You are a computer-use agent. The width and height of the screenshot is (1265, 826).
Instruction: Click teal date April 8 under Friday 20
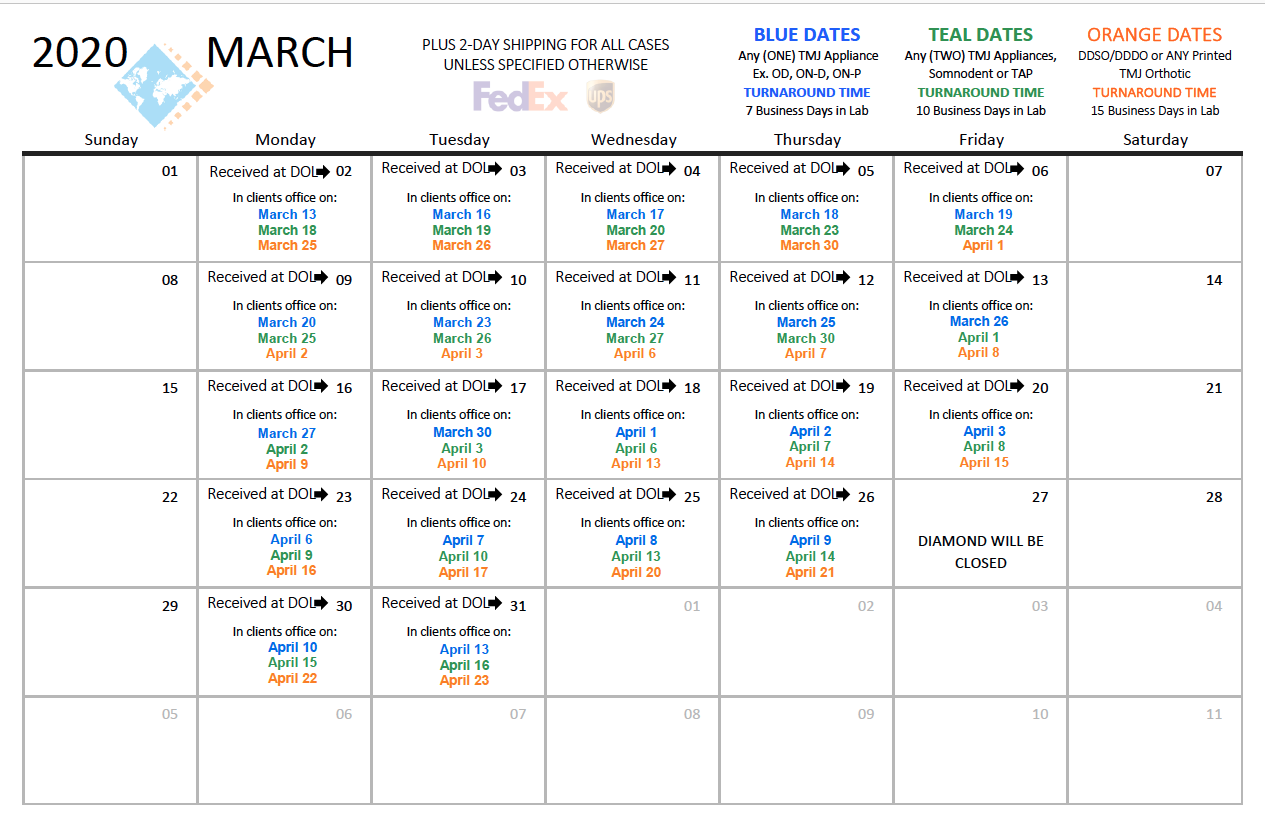984,447
